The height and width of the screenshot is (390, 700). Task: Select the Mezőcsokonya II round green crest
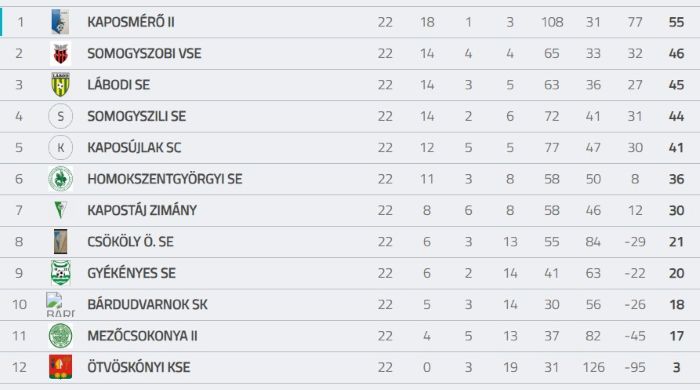(x=60, y=336)
